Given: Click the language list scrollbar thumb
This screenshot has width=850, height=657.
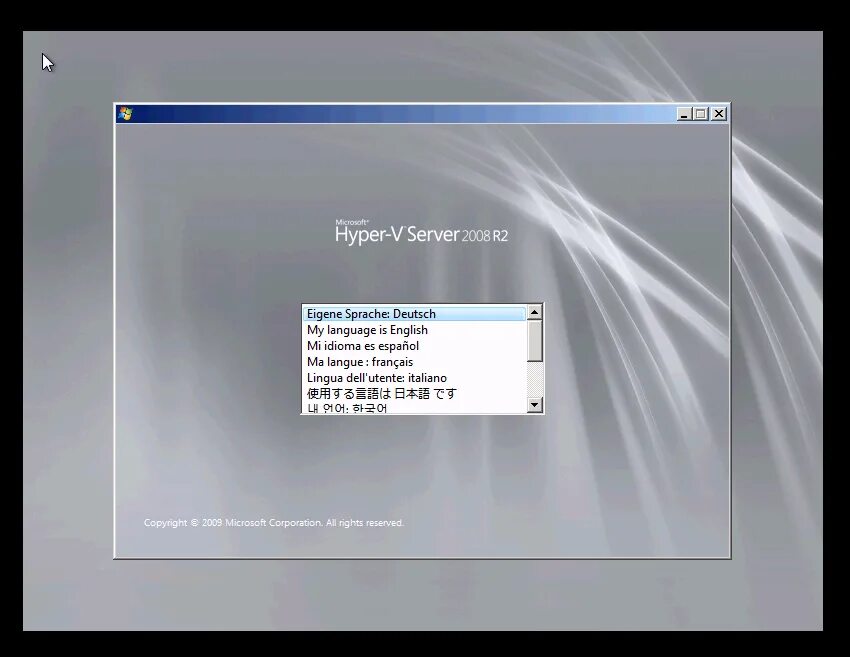Looking at the screenshot, I should tap(535, 341).
